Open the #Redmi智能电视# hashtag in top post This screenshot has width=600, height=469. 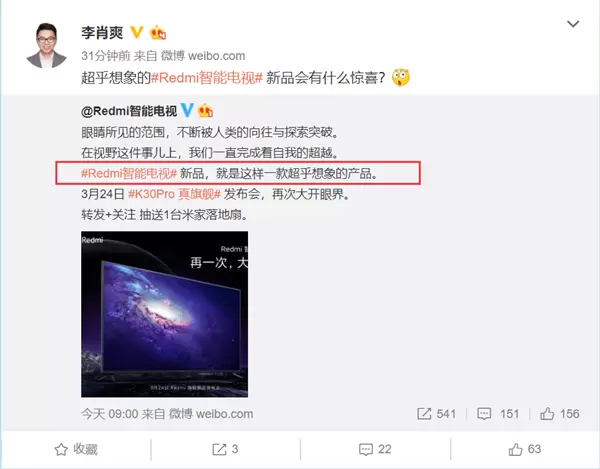tap(207, 78)
